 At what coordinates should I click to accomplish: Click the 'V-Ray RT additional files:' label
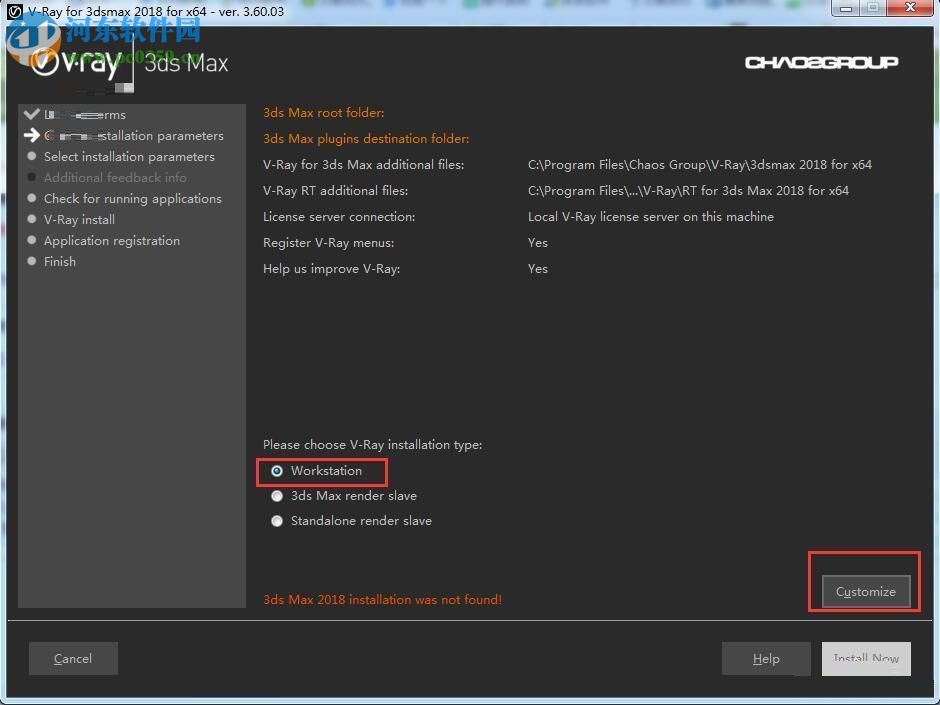pyautogui.click(x=335, y=191)
